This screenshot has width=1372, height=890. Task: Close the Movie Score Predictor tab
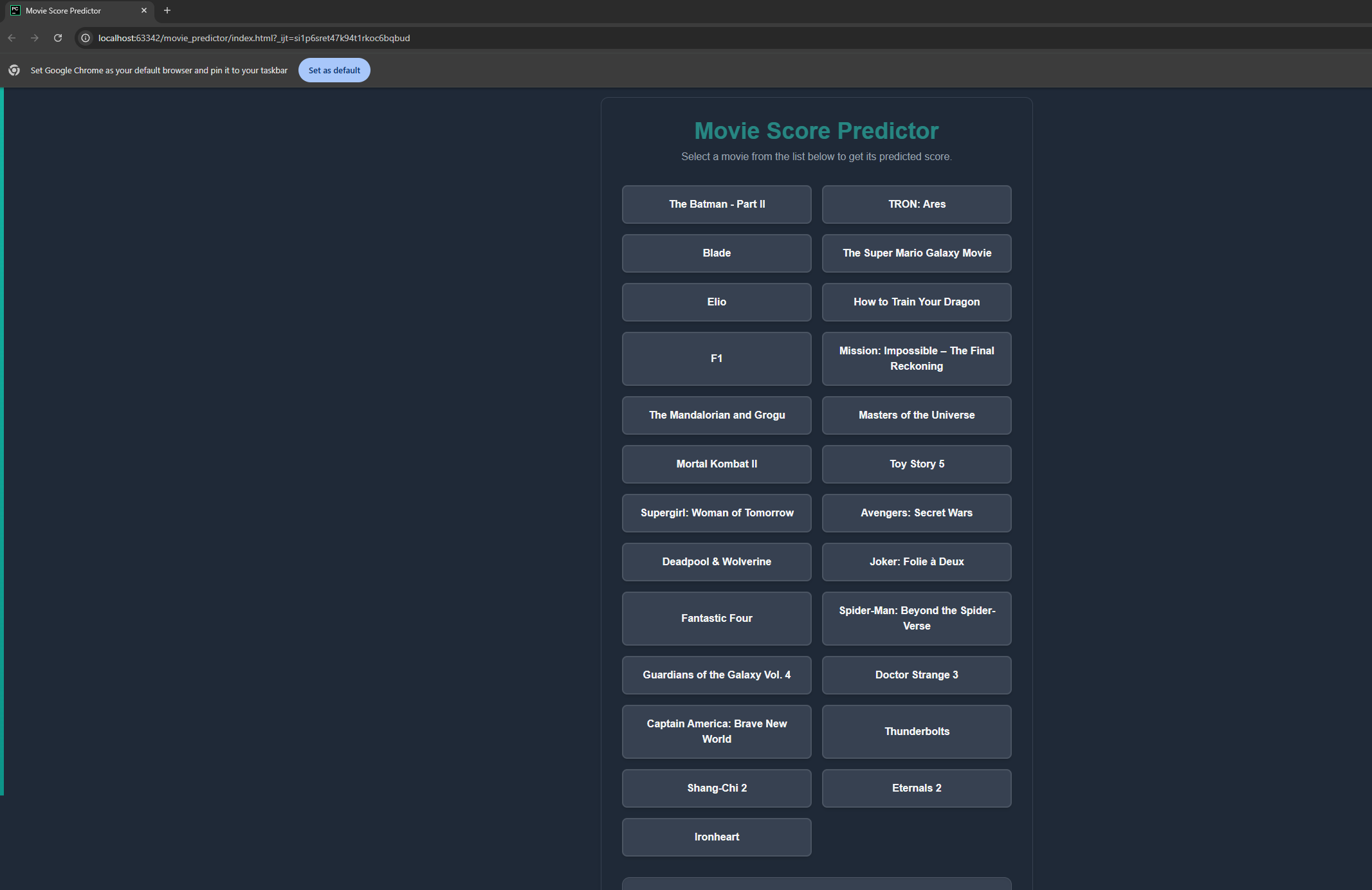[x=144, y=10]
